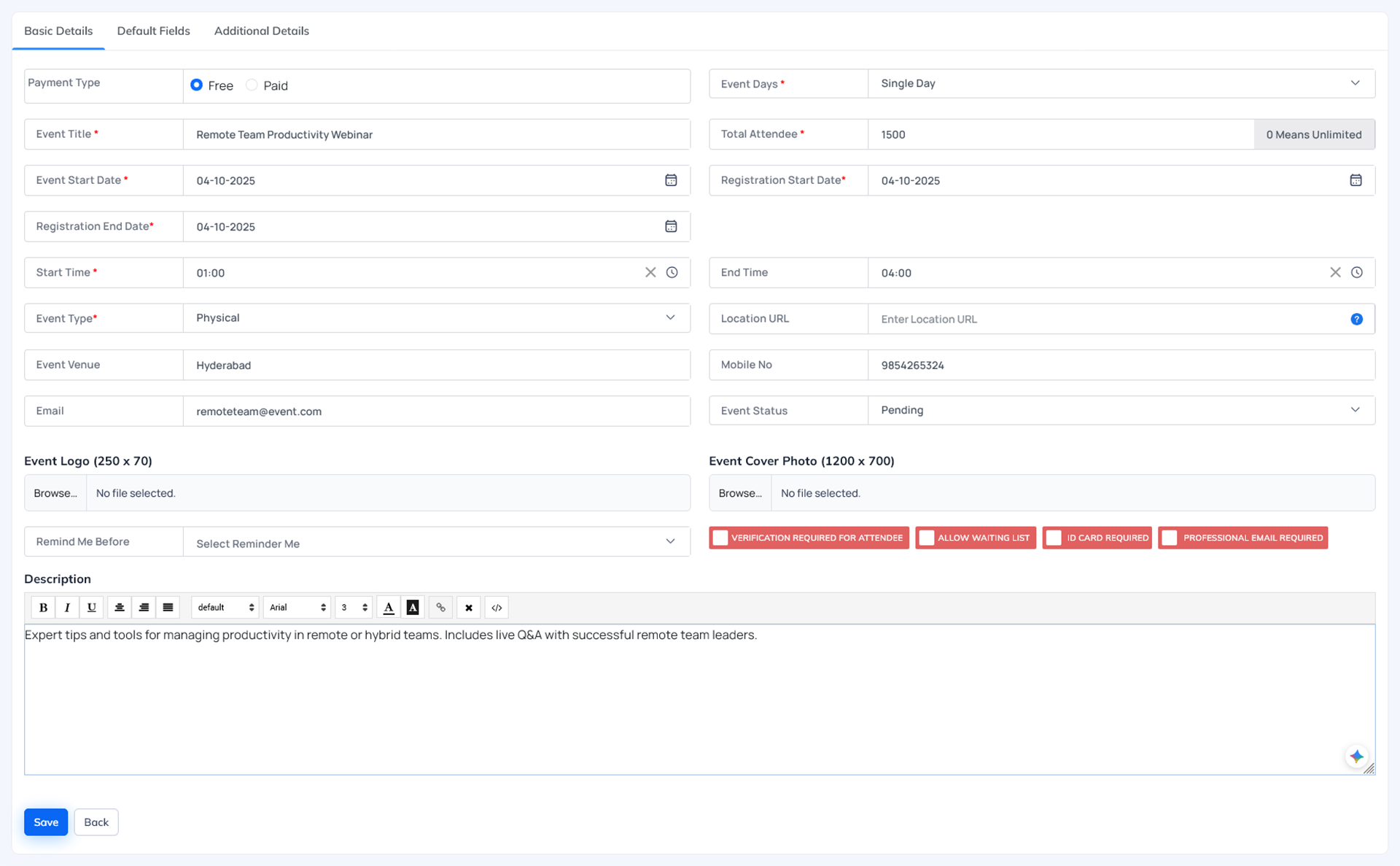Image resolution: width=1400 pixels, height=866 pixels.
Task: Clear the Start Time value
Action: click(x=650, y=272)
